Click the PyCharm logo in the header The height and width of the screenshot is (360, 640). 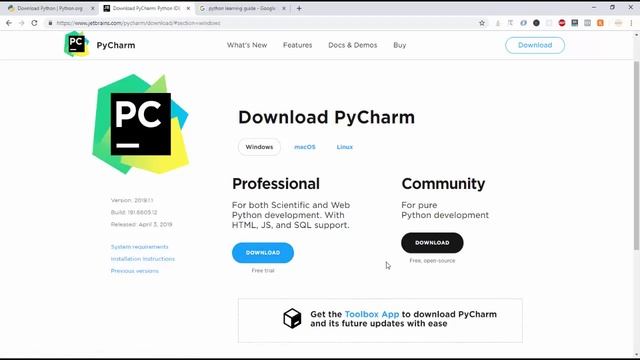[76, 44]
